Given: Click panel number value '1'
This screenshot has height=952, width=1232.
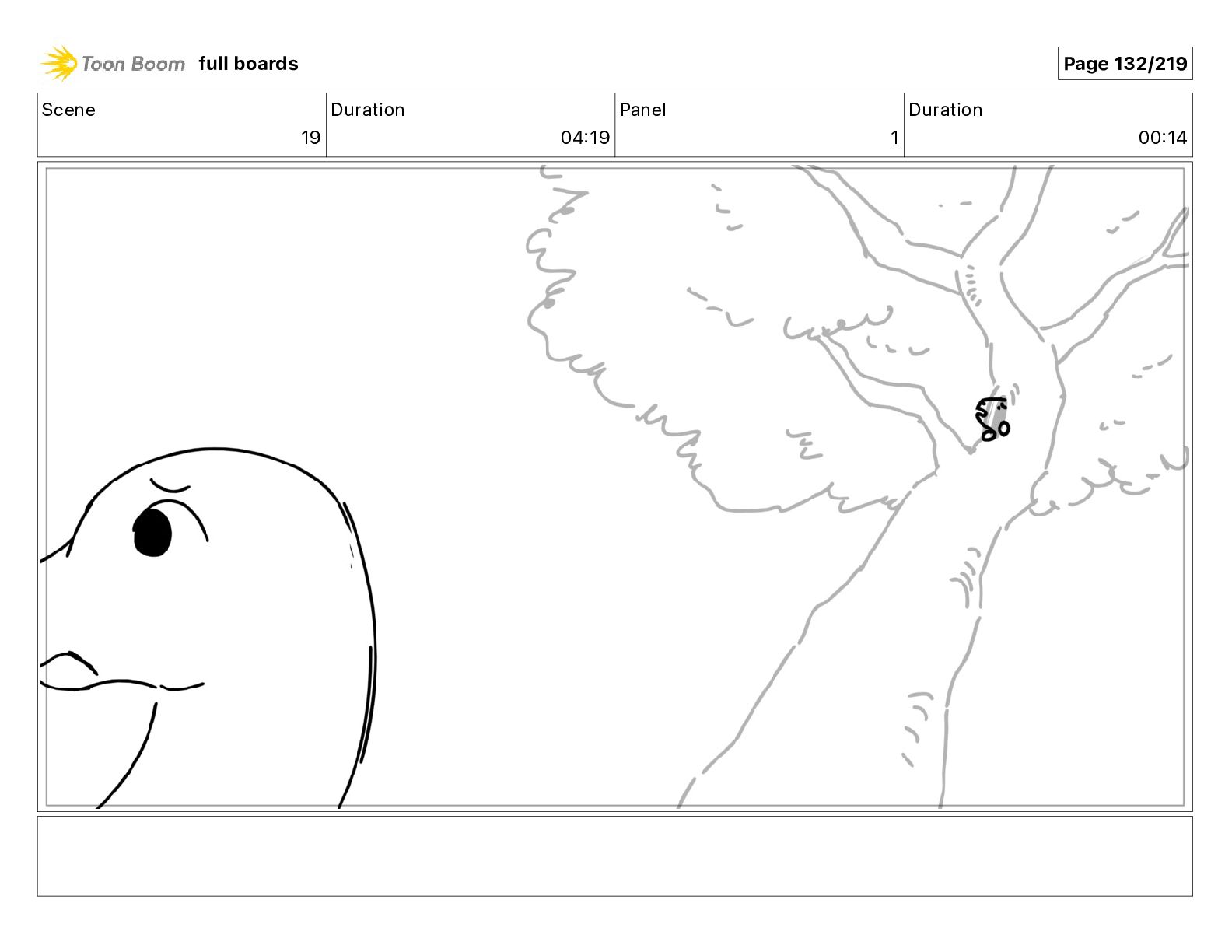Looking at the screenshot, I should pyautogui.click(x=894, y=138).
